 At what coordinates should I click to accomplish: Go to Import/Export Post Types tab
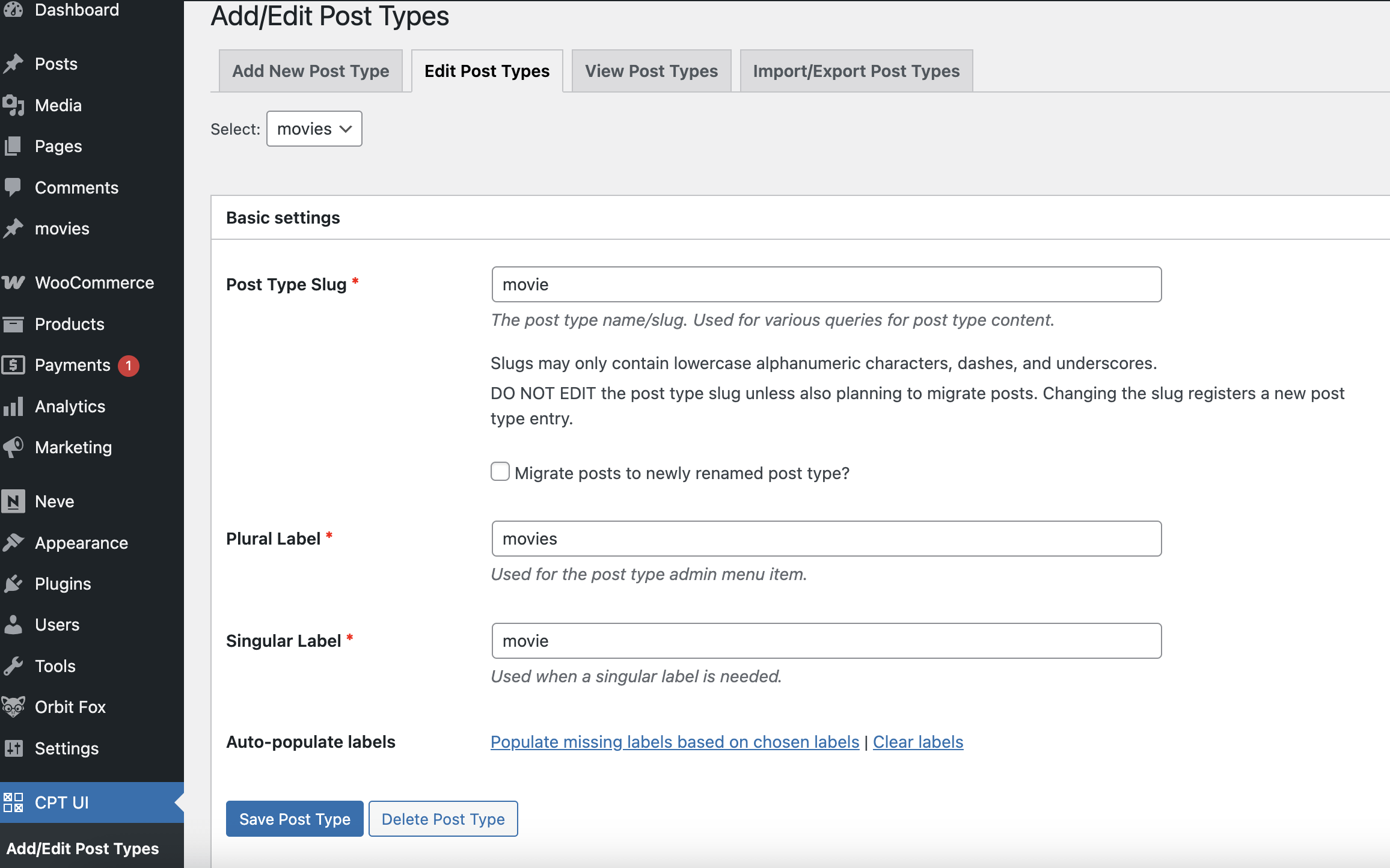pyautogui.click(x=856, y=71)
